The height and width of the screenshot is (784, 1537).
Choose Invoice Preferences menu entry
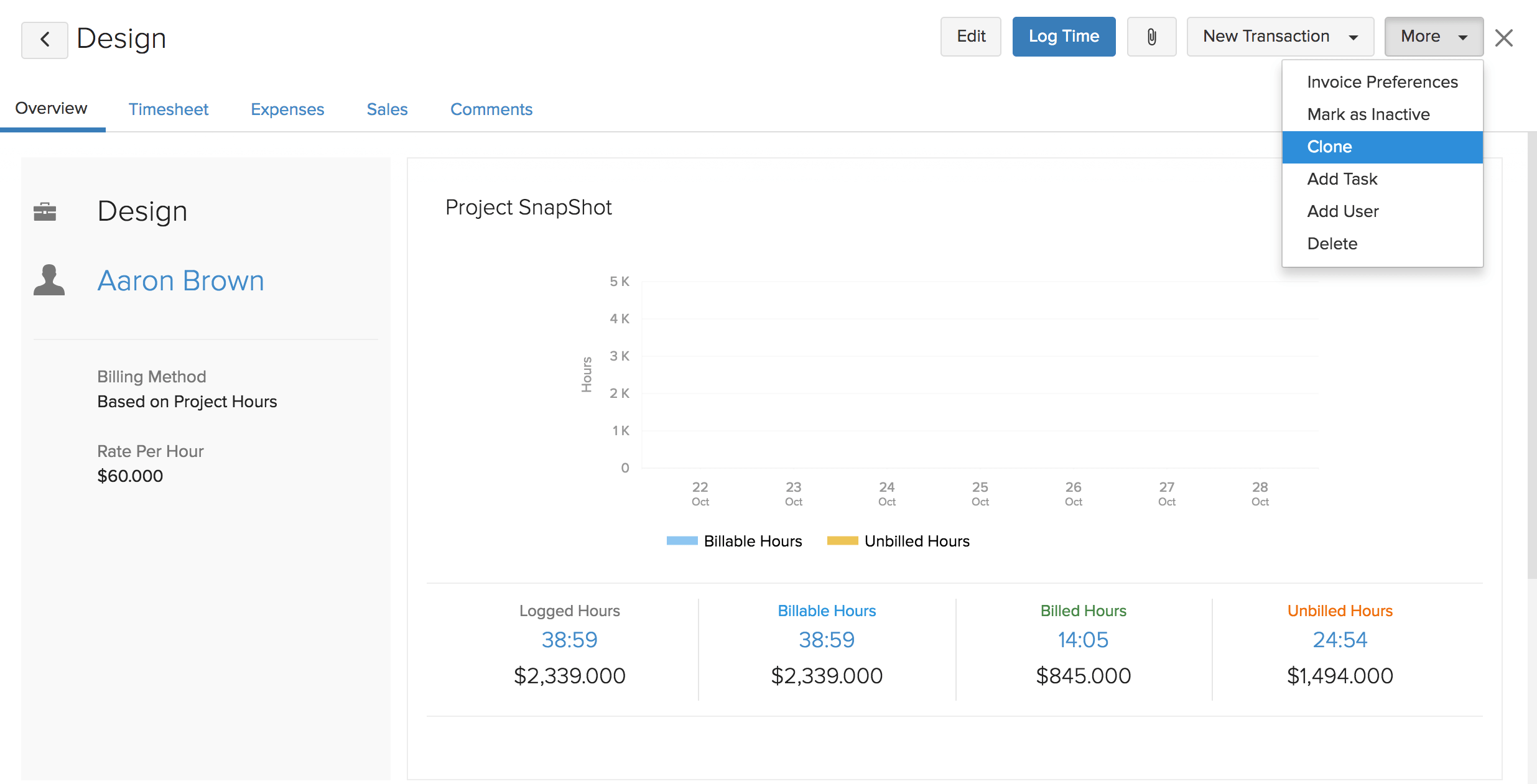coord(1381,82)
